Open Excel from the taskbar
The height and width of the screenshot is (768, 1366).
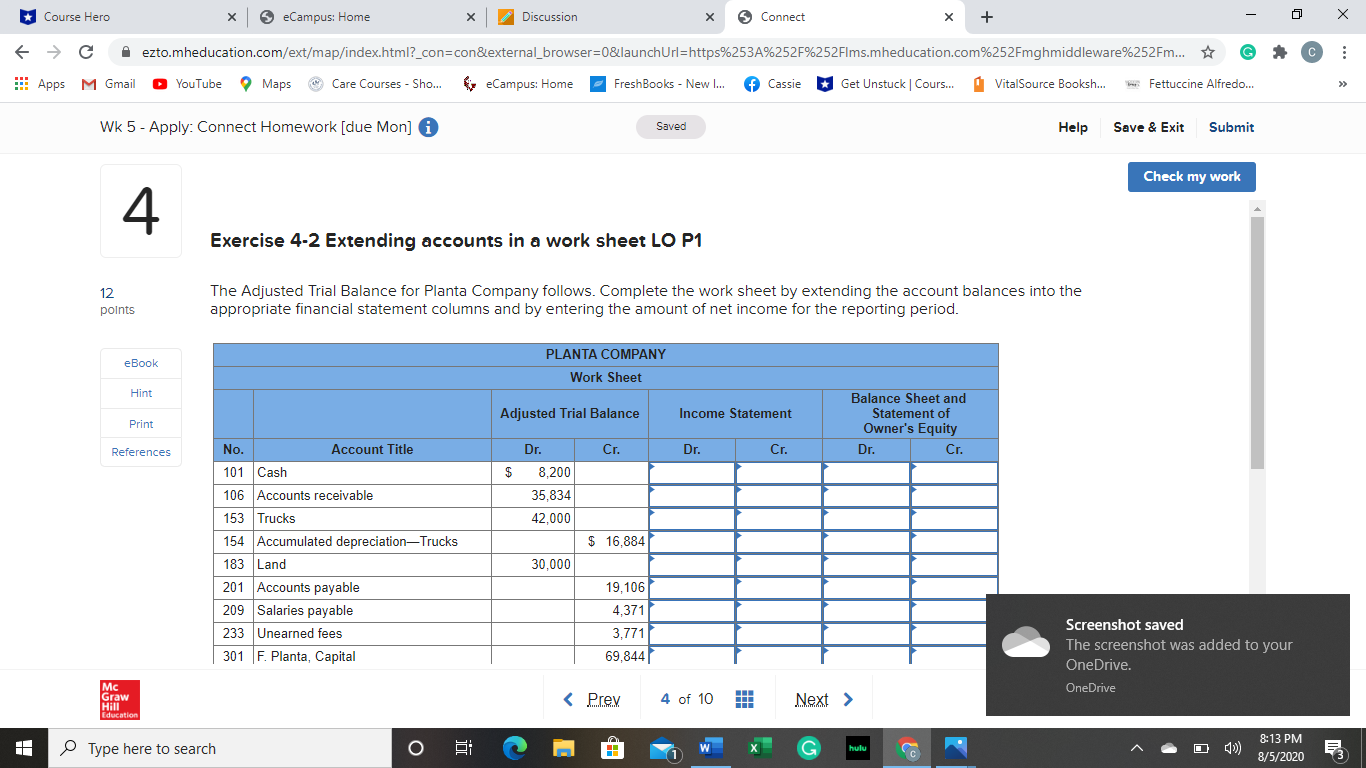tap(759, 748)
